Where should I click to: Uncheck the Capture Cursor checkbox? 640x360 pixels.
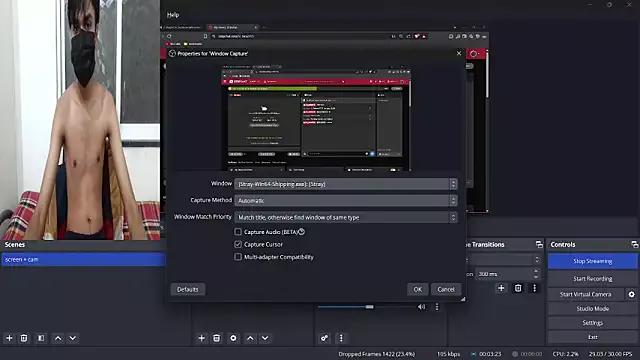(238, 244)
